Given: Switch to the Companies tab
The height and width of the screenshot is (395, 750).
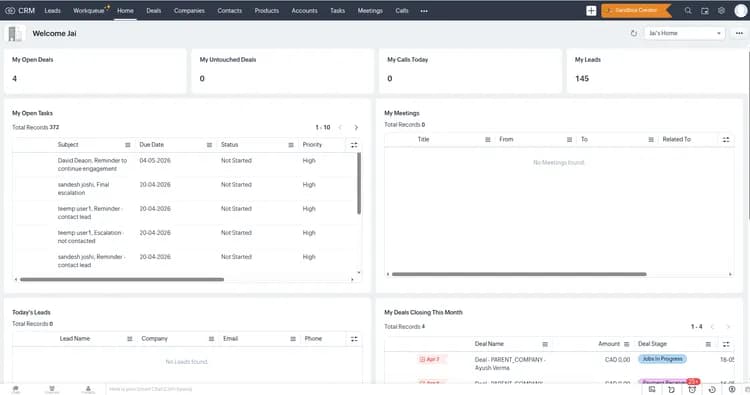Looking at the screenshot, I should point(189,11).
